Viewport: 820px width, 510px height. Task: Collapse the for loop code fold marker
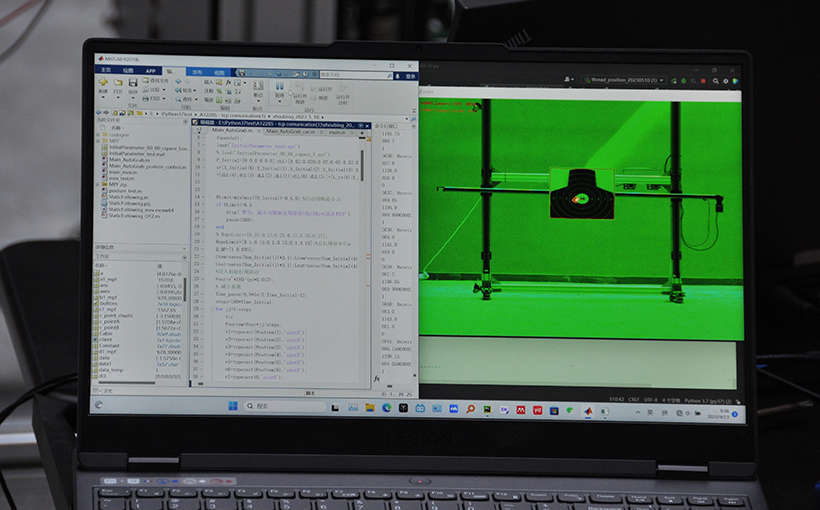pyautogui.click(x=211, y=310)
